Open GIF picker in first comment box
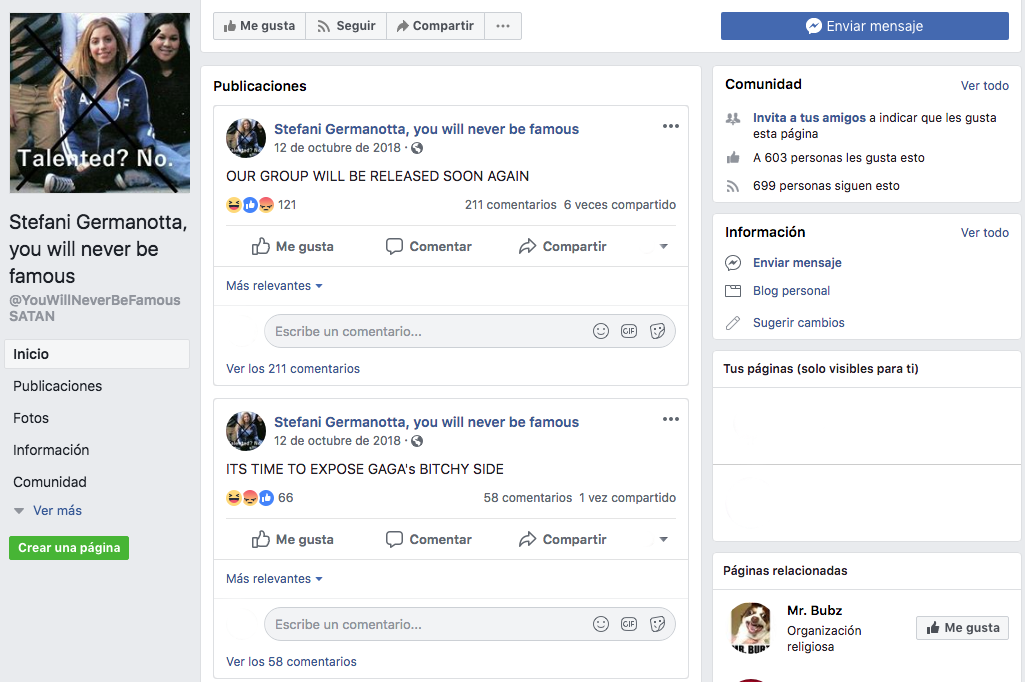This screenshot has width=1025, height=682. click(x=629, y=331)
